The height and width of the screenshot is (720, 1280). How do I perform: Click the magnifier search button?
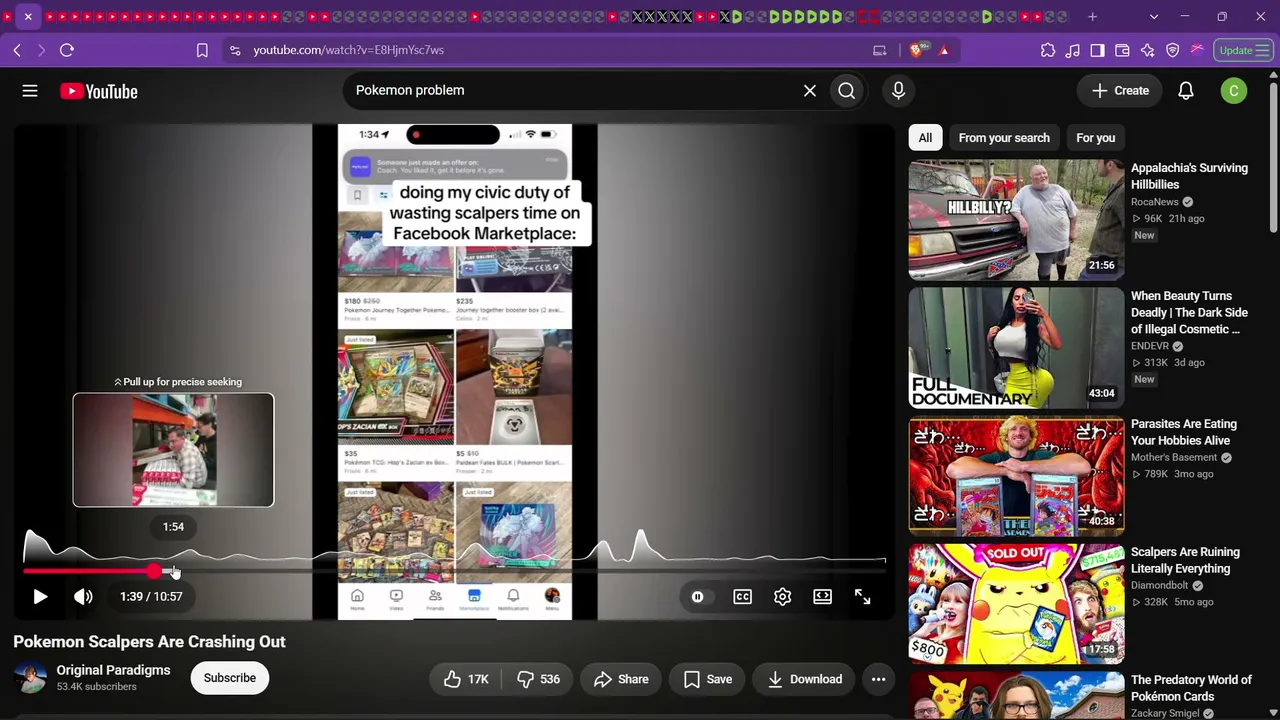pos(847,91)
